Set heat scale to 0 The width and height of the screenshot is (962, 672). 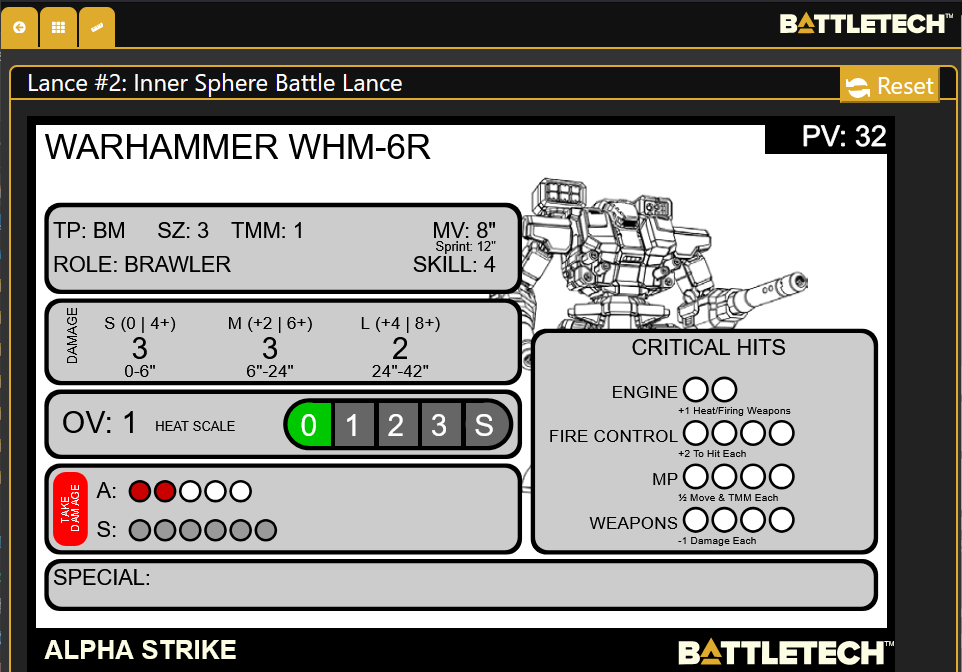309,425
